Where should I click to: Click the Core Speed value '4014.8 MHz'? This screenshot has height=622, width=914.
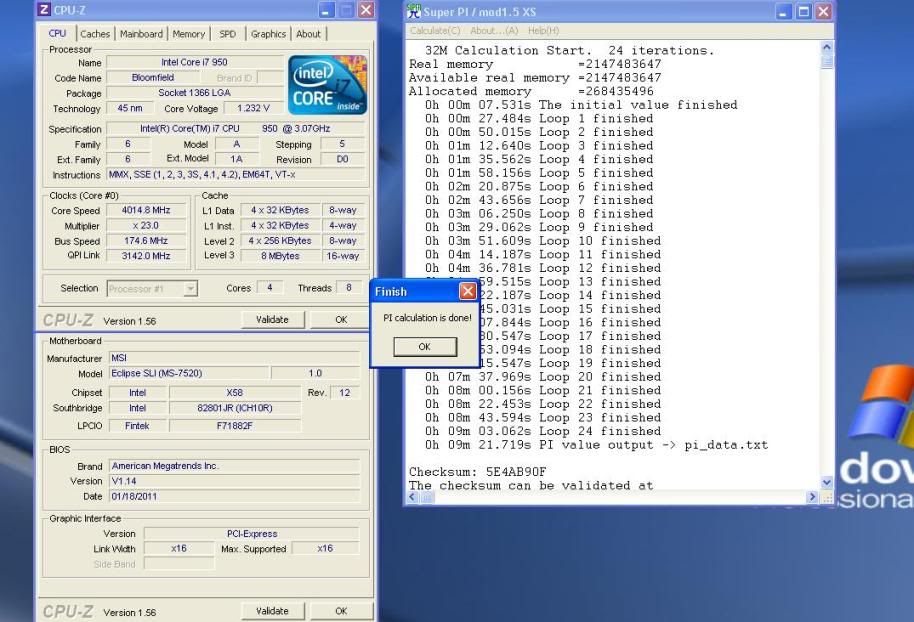(146, 210)
